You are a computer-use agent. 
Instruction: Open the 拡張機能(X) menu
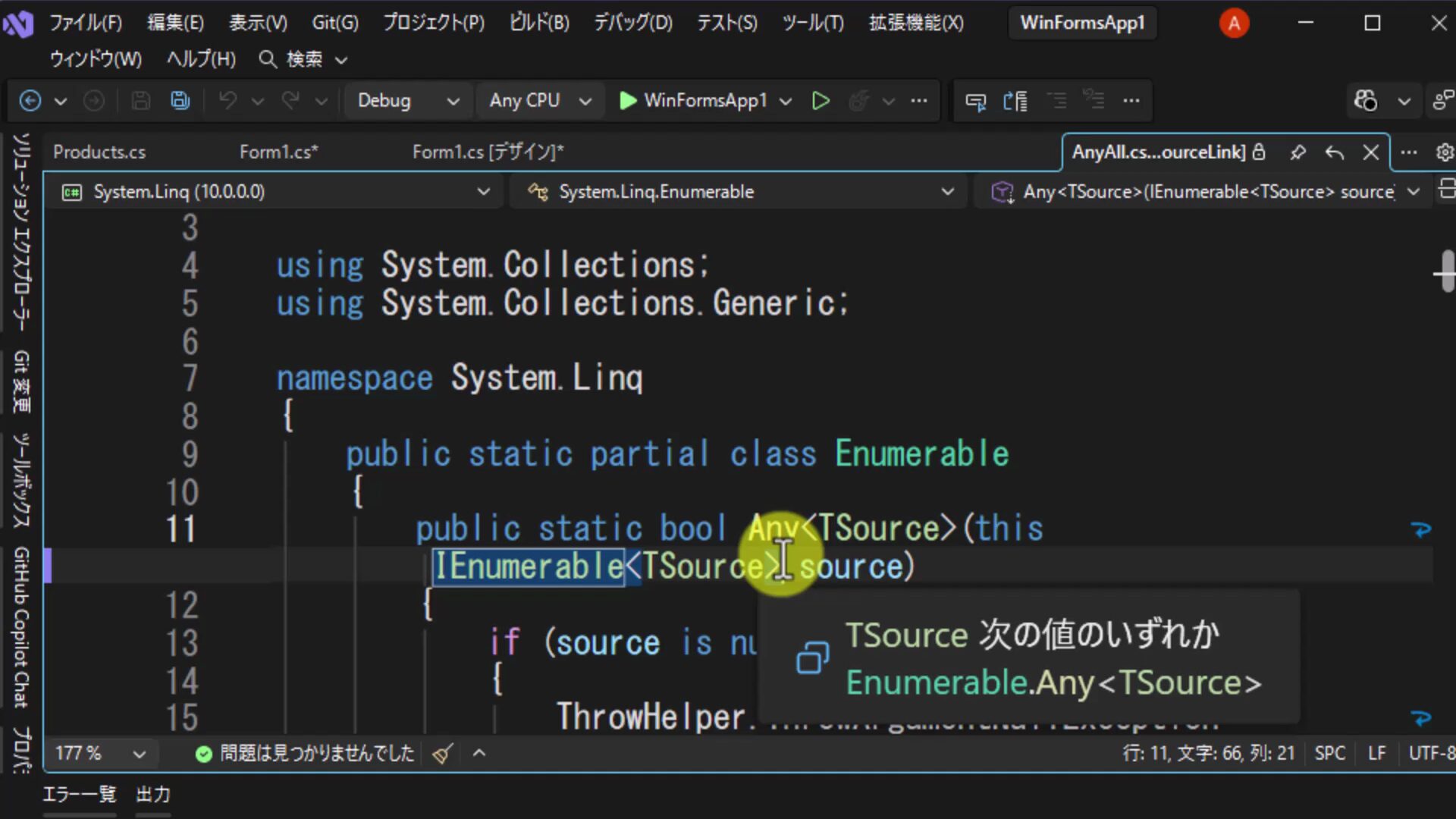(x=916, y=23)
